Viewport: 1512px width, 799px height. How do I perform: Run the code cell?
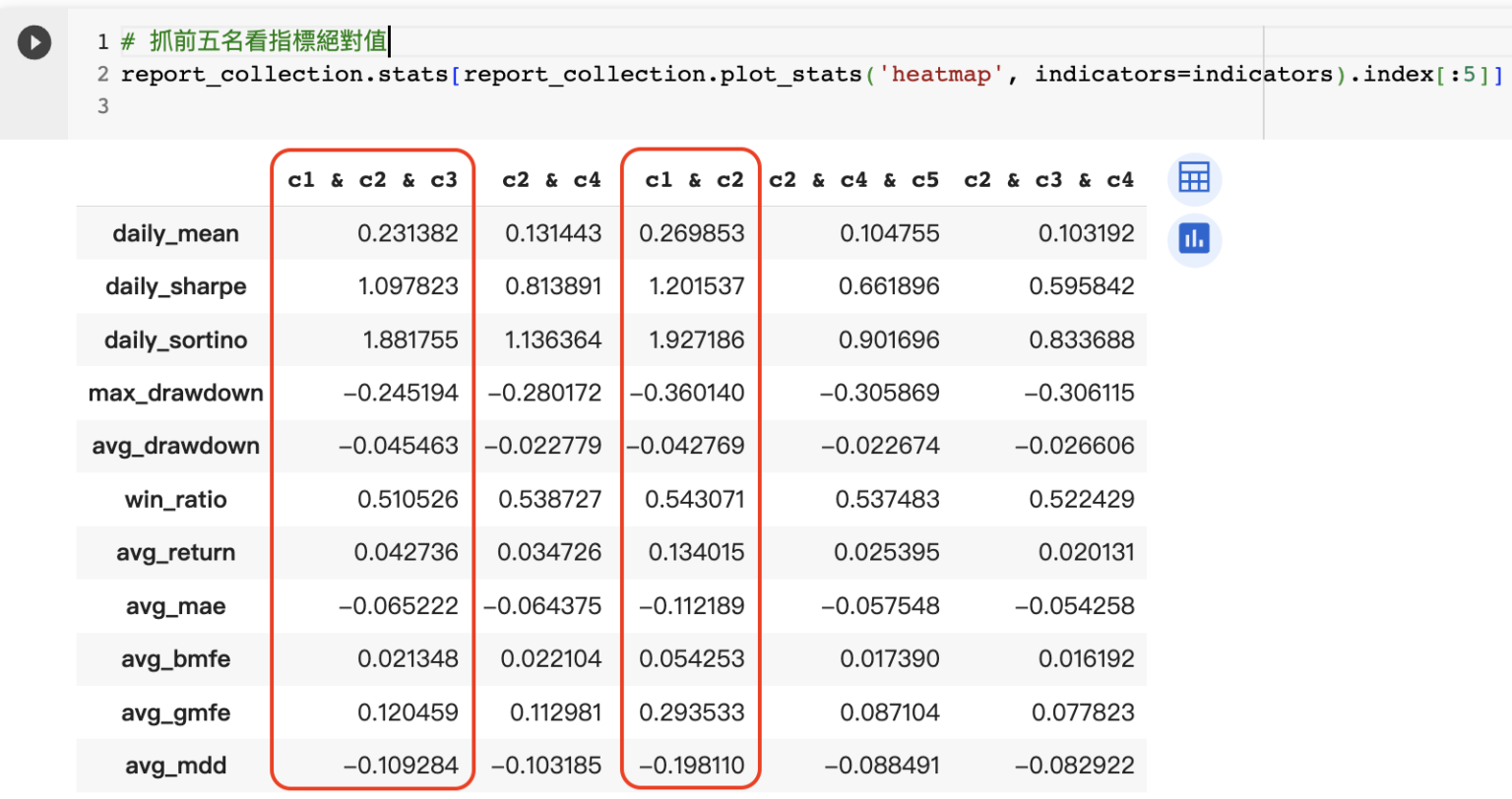34,43
